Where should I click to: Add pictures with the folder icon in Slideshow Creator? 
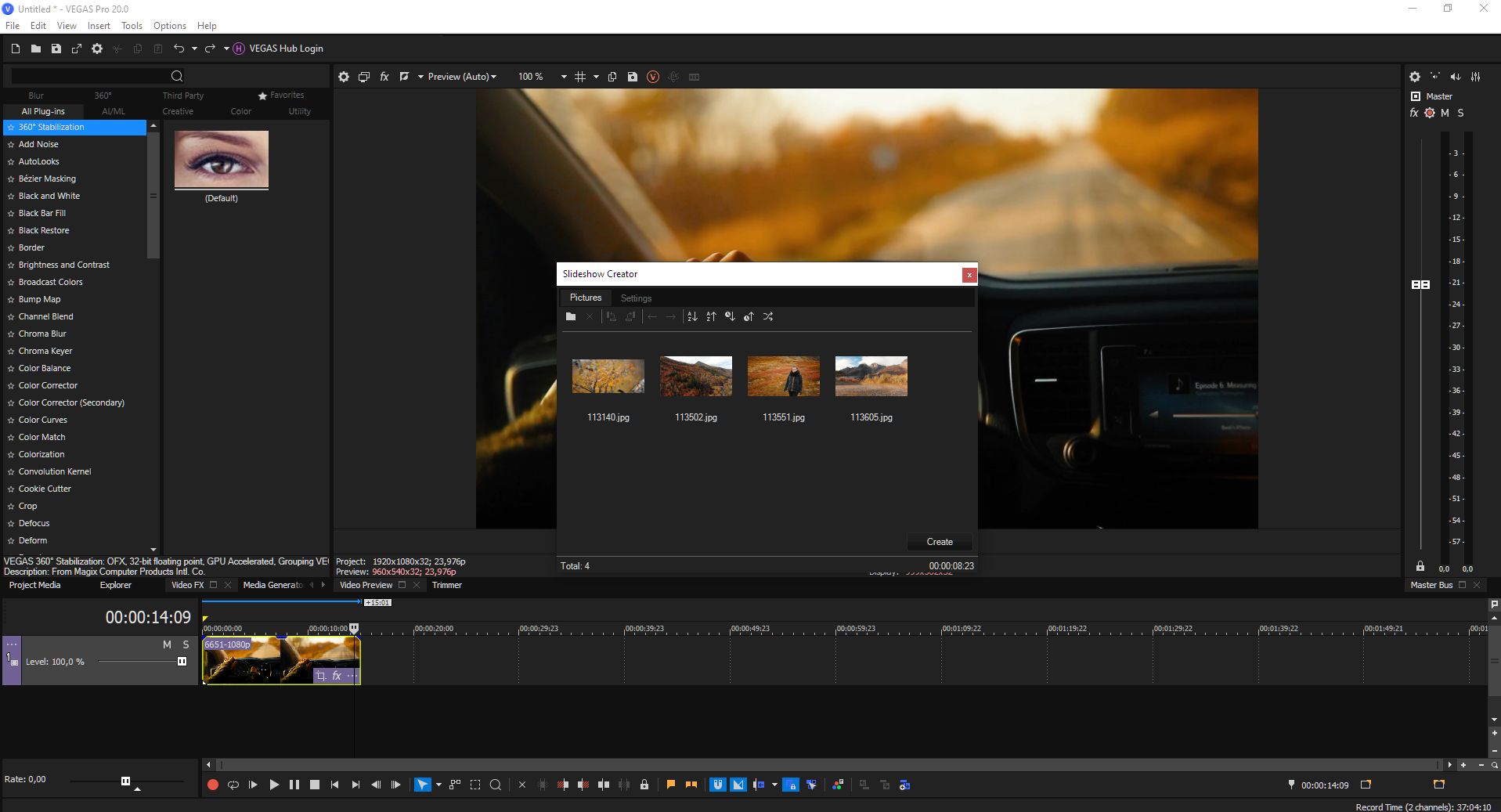571,316
